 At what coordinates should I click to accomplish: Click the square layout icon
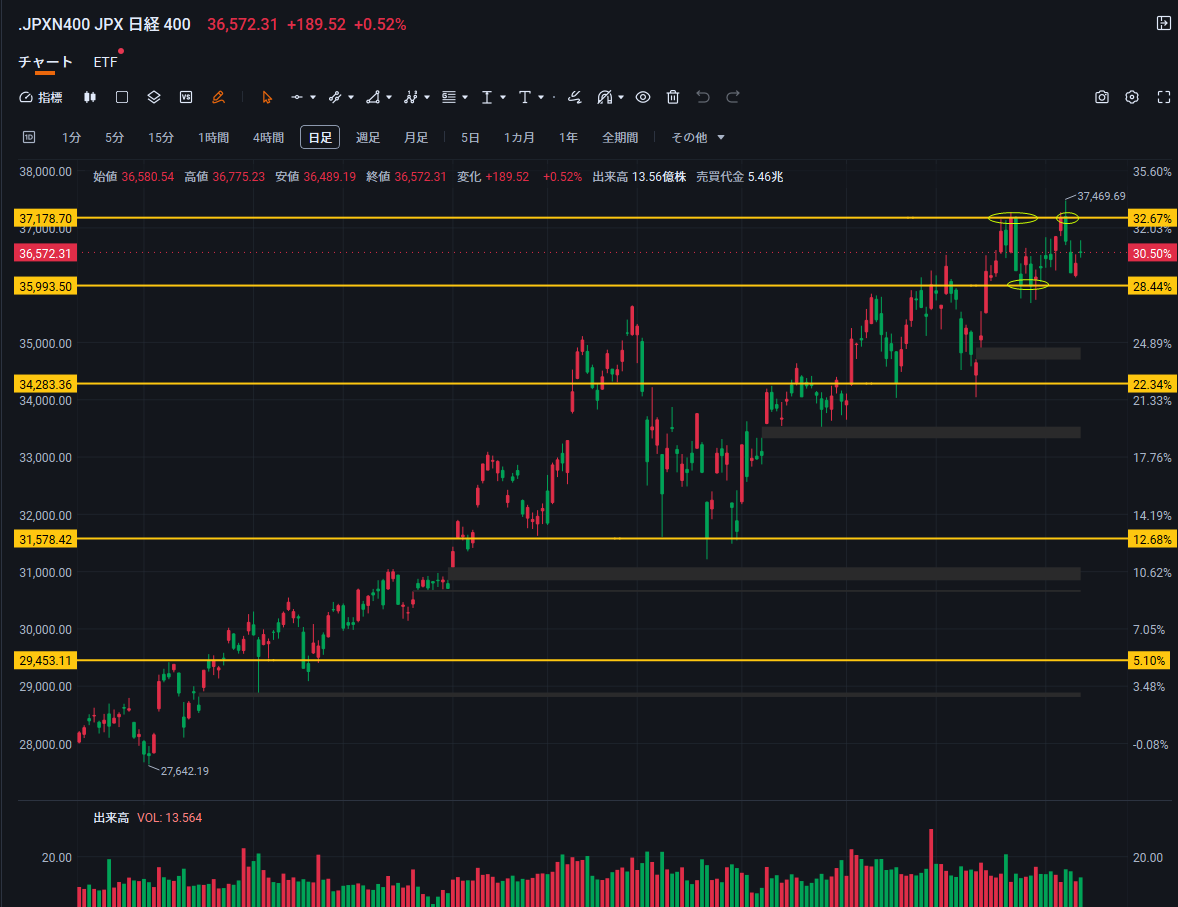(x=122, y=97)
